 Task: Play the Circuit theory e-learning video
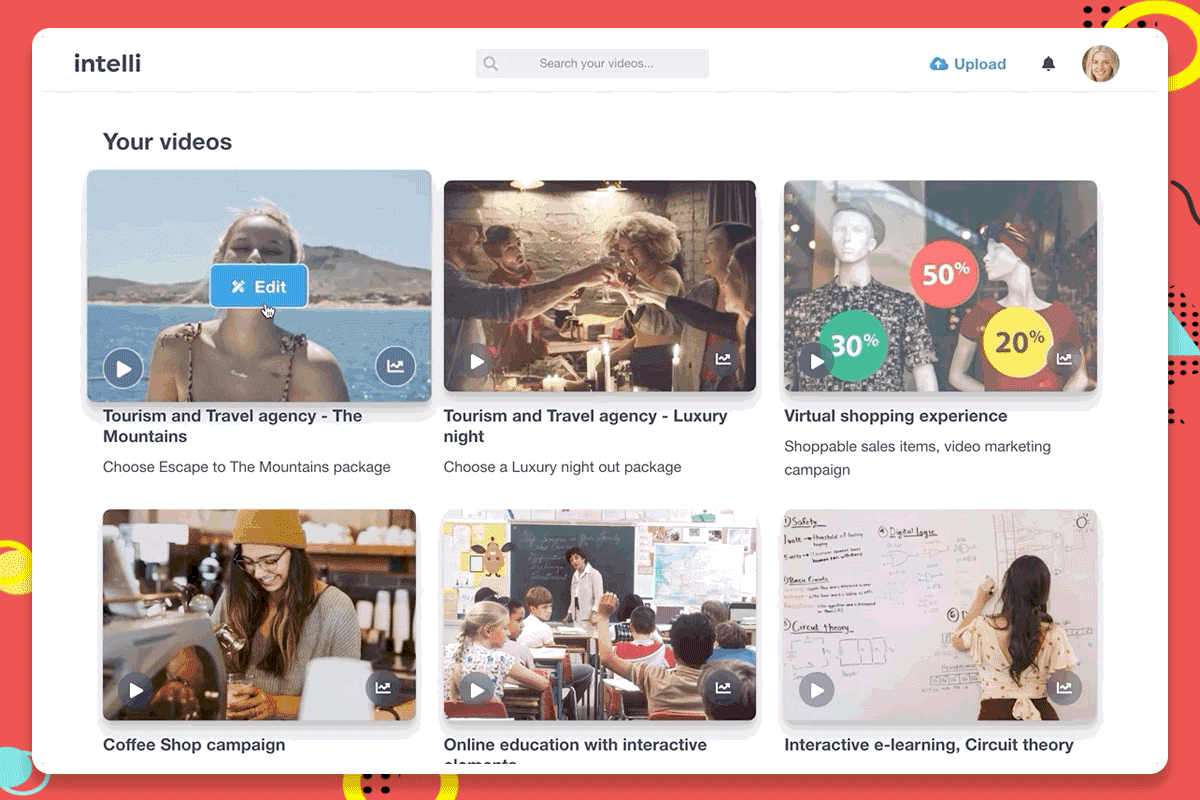coord(817,690)
